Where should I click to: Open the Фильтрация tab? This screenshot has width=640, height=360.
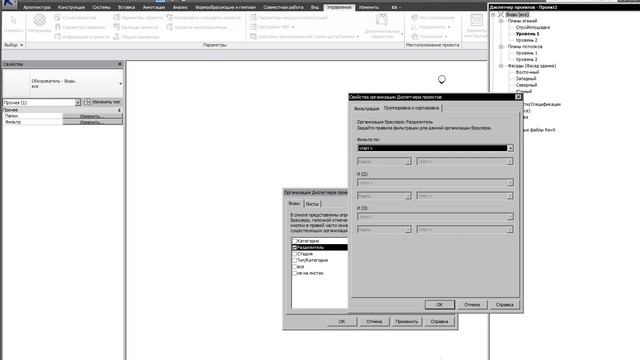[366, 109]
